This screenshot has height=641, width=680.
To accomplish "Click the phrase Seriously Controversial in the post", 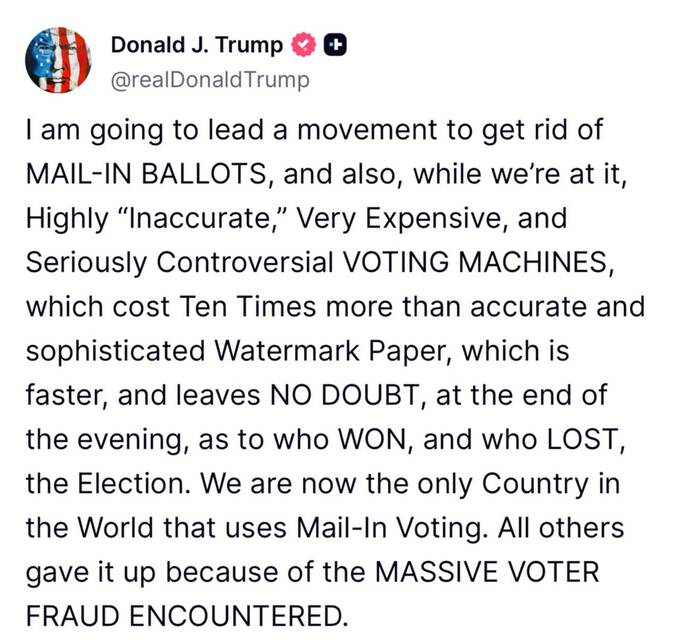I will pyautogui.click(x=180, y=262).
